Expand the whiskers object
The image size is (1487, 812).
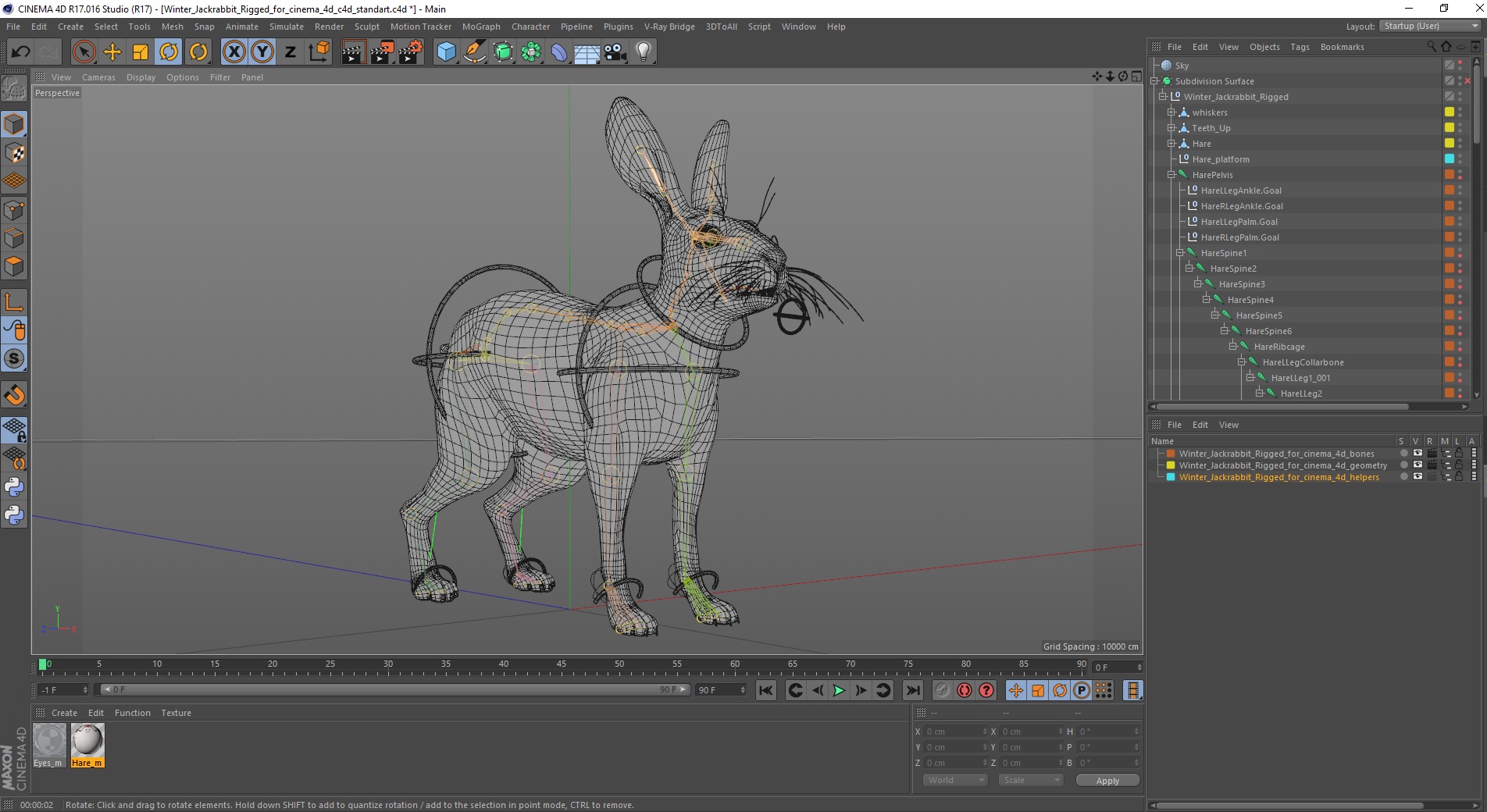[x=1171, y=112]
